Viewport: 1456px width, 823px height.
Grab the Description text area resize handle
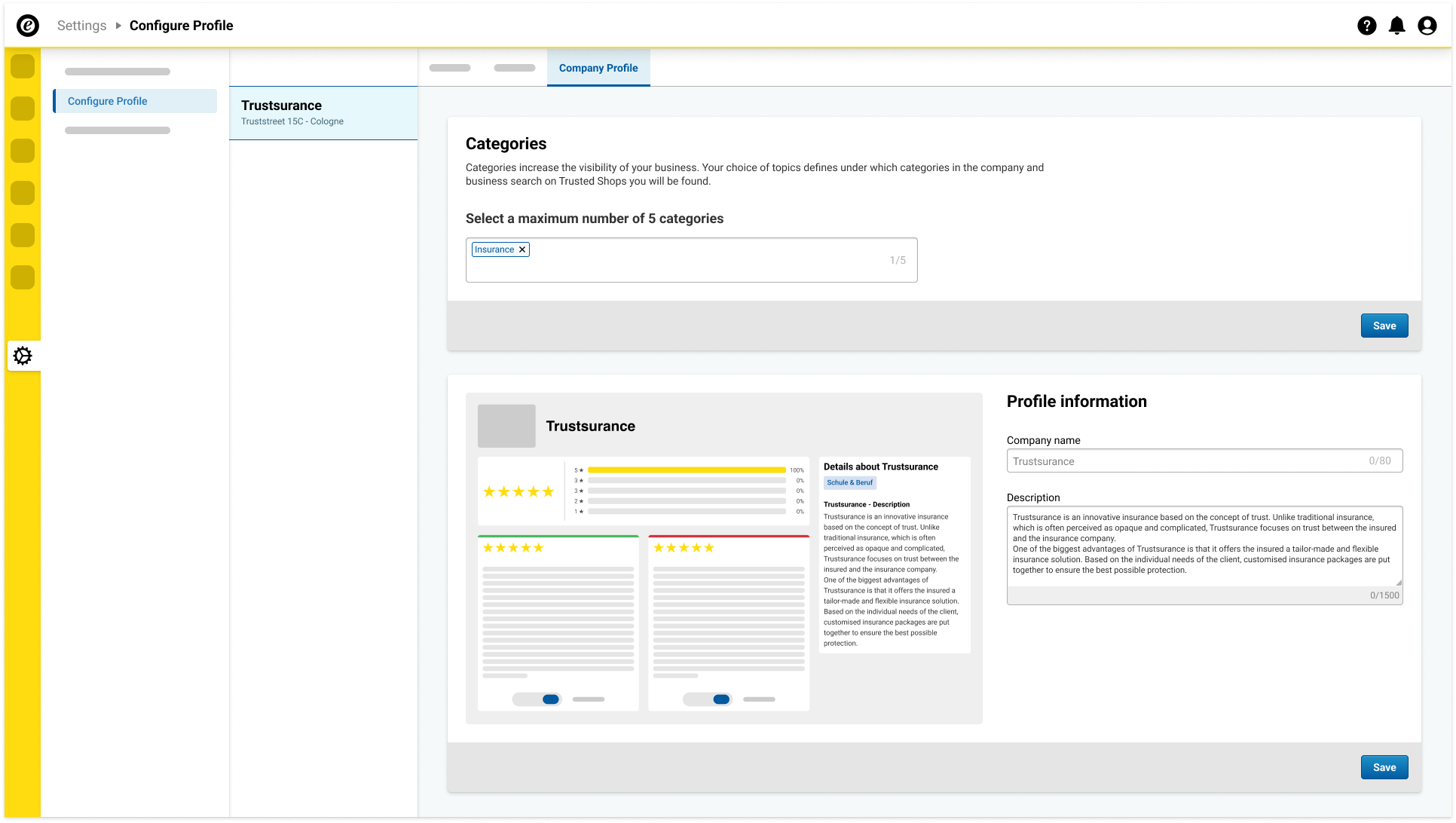tap(1399, 583)
